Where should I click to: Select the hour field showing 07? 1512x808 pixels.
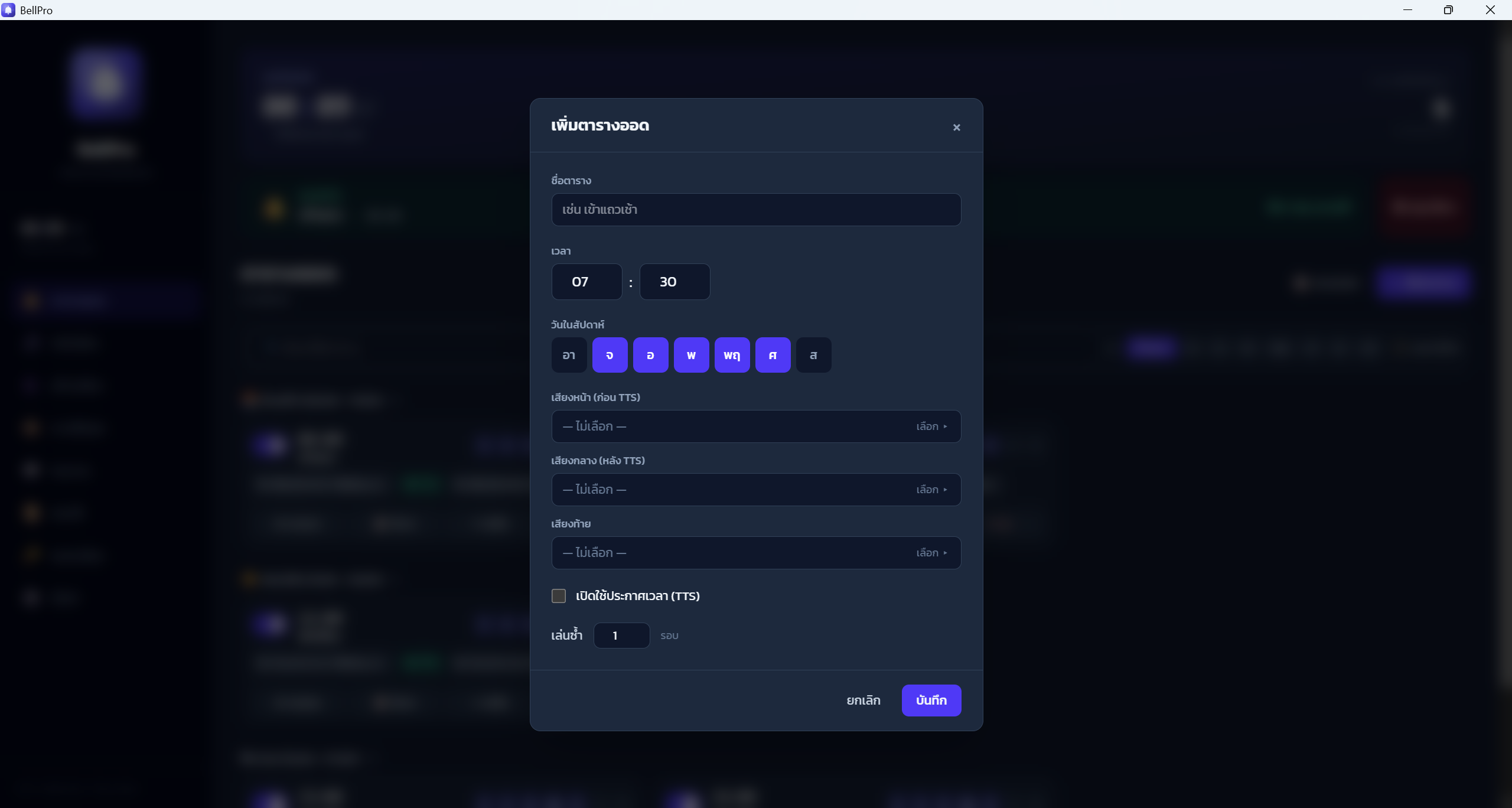click(586, 282)
